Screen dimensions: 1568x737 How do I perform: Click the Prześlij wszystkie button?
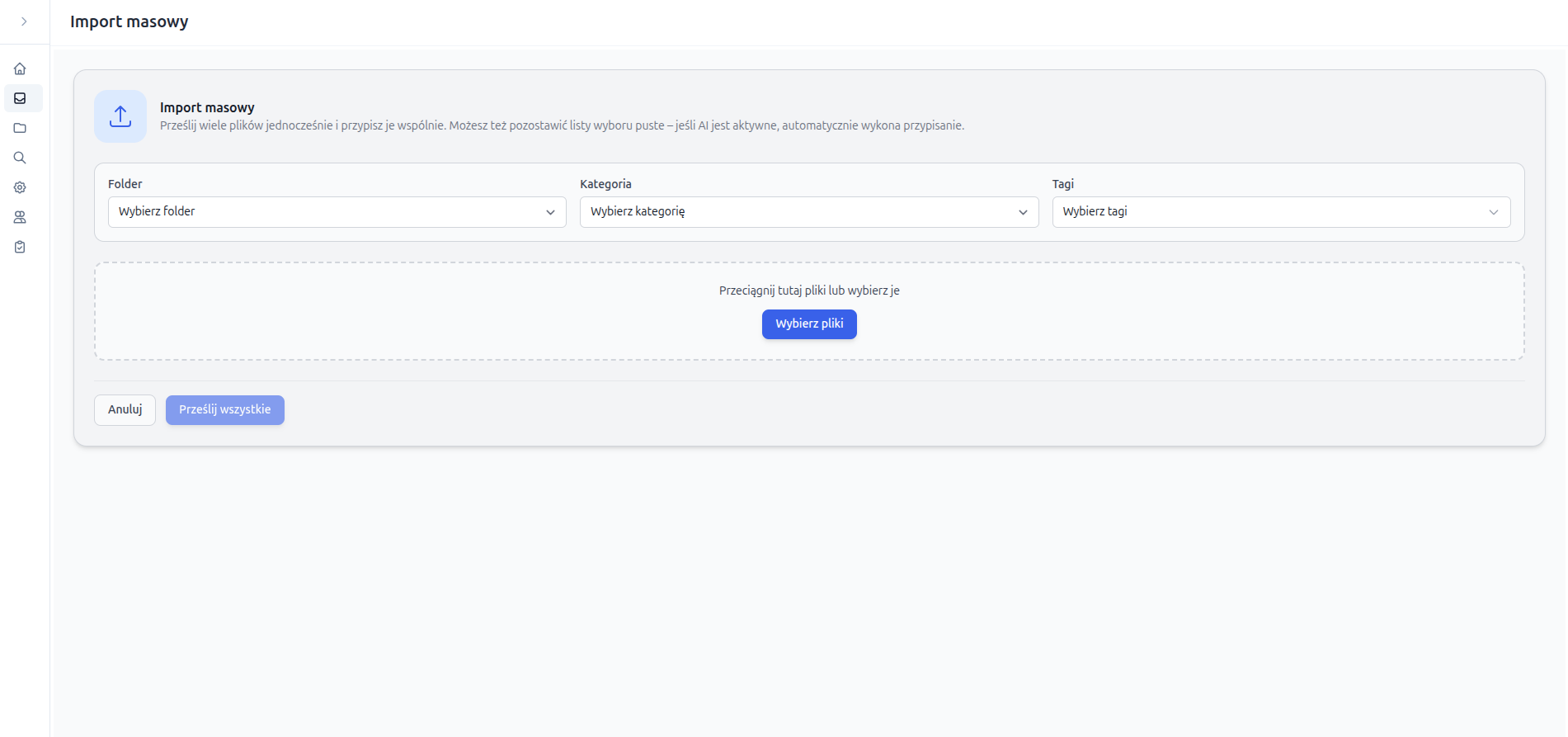pos(225,410)
